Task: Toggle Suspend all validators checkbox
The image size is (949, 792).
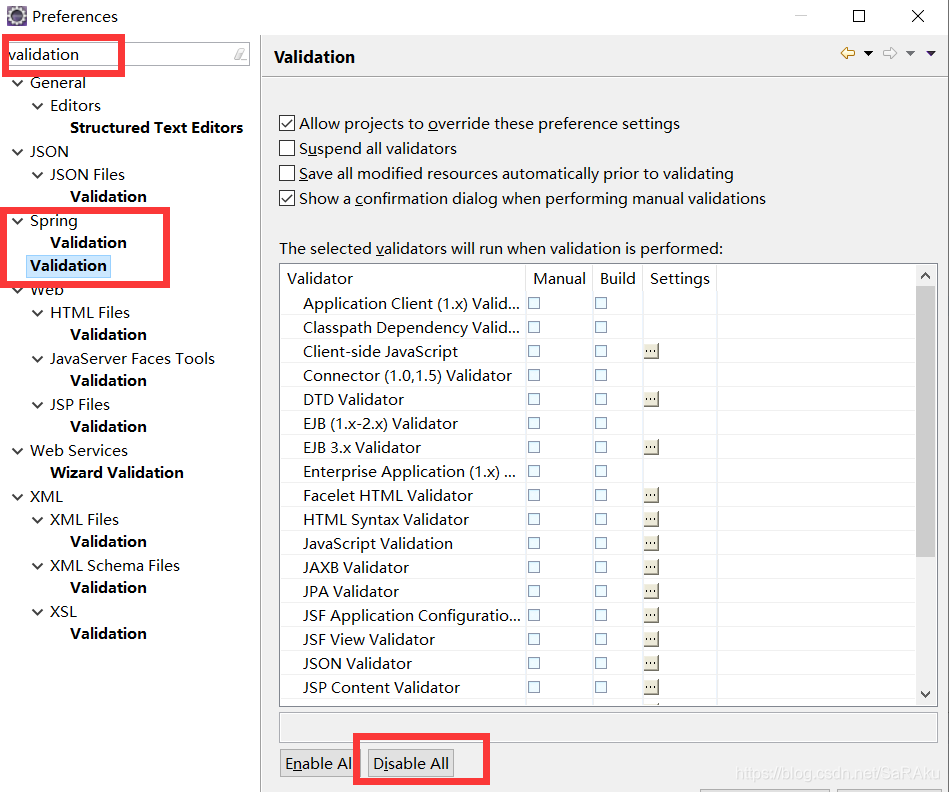Action: [x=287, y=149]
